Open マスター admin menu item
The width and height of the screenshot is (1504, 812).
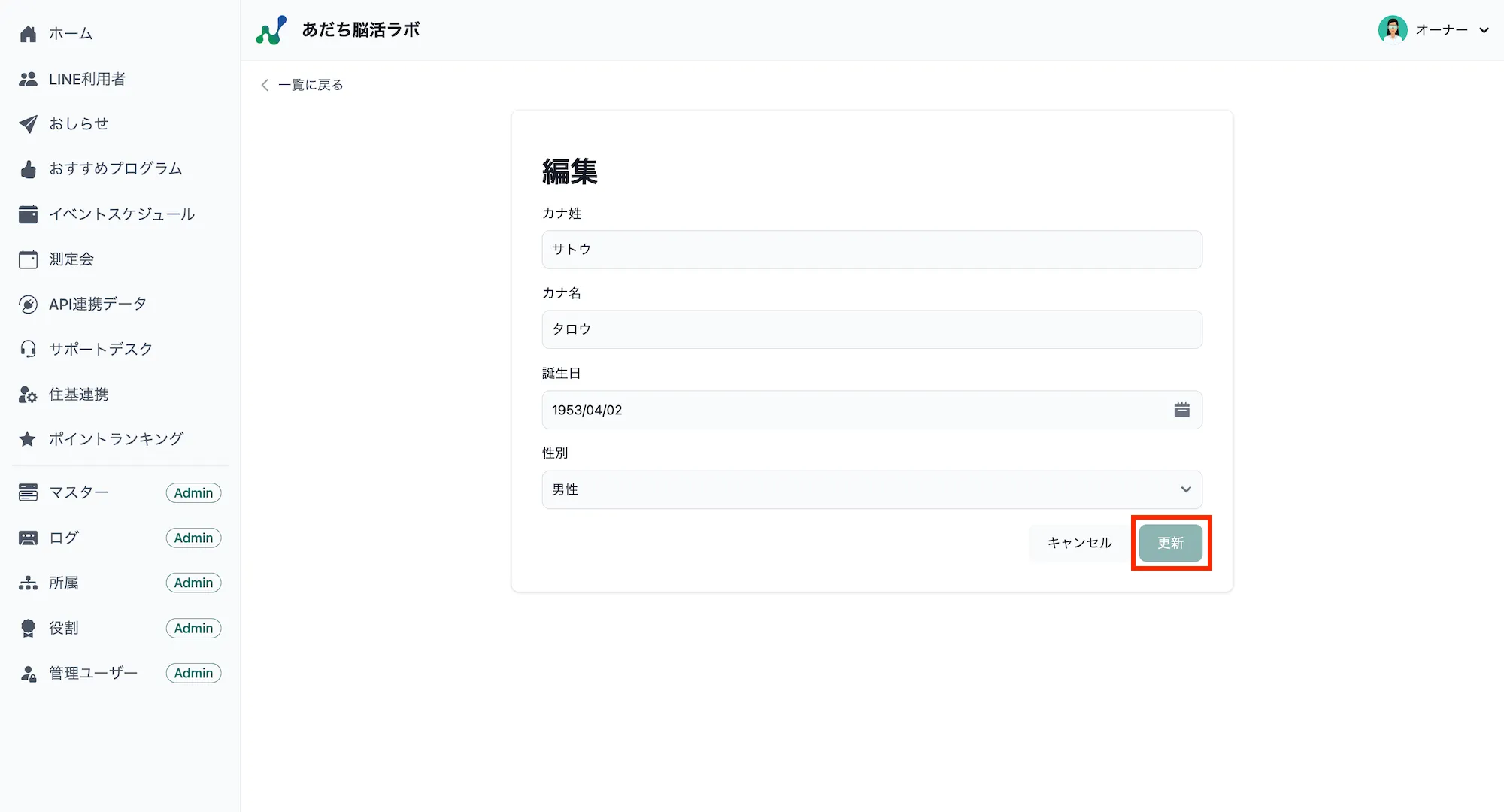tap(79, 492)
